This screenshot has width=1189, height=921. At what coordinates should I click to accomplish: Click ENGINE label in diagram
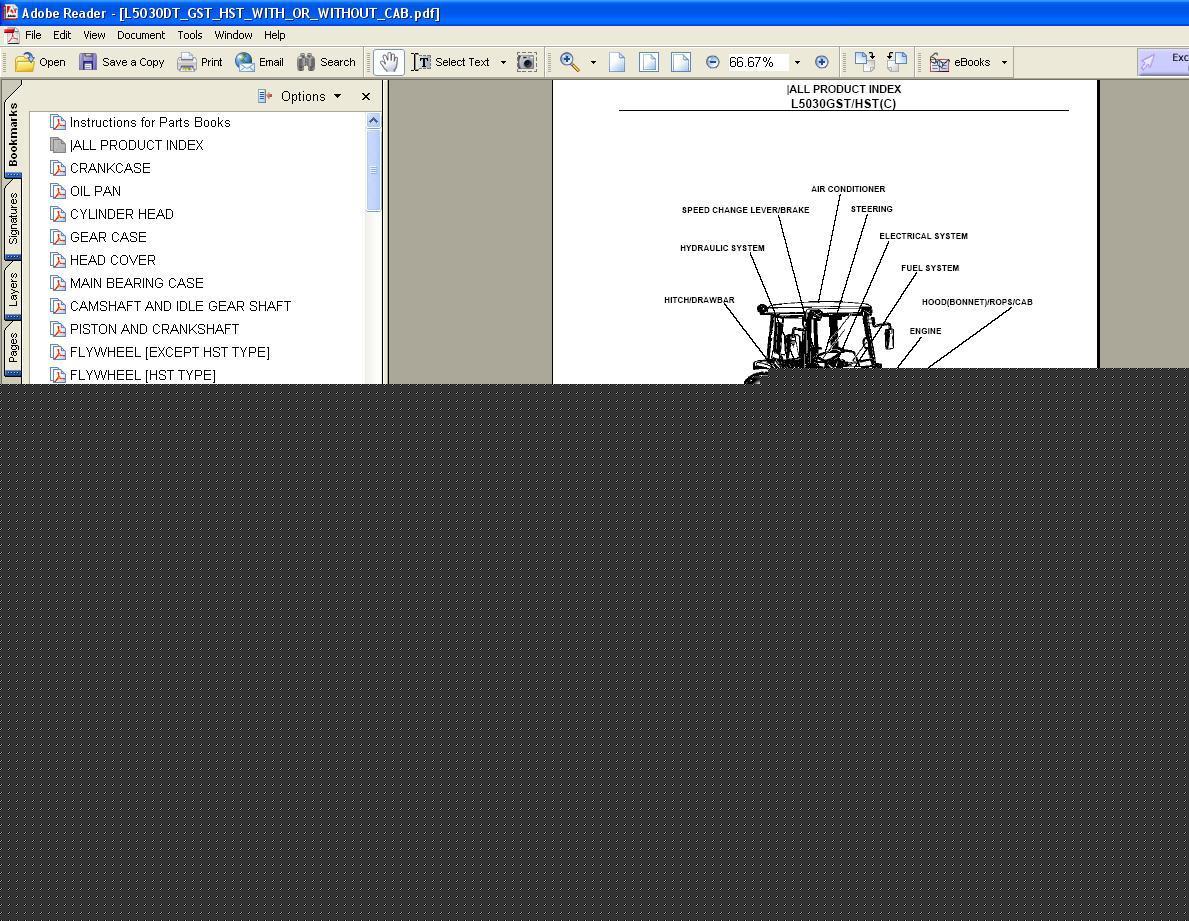tap(925, 331)
